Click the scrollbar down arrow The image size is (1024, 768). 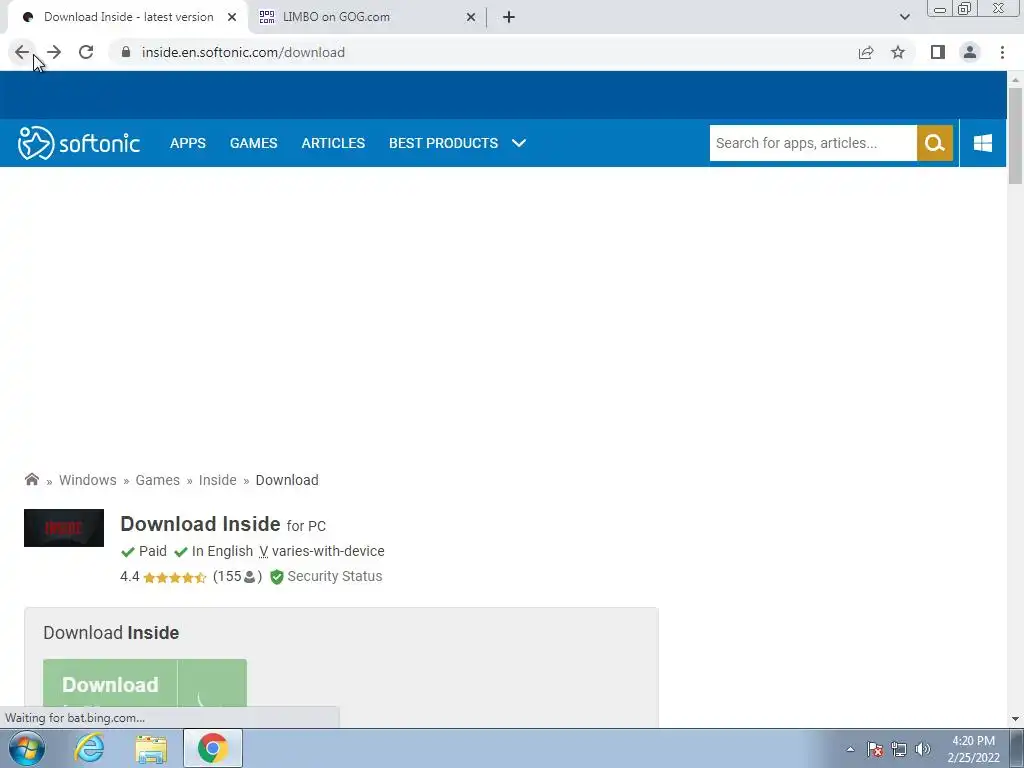[x=1015, y=719]
